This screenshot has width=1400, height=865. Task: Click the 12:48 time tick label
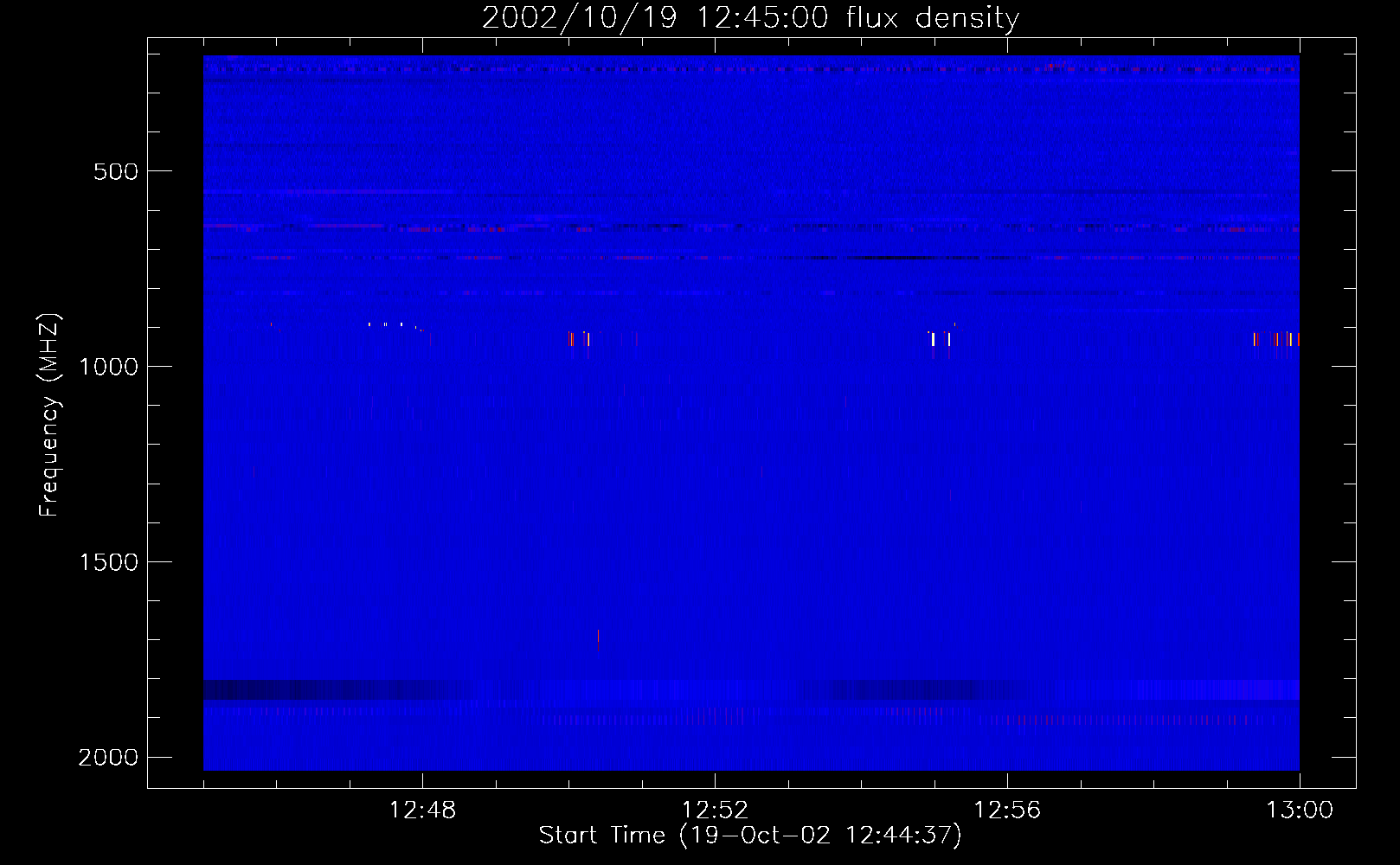(422, 811)
